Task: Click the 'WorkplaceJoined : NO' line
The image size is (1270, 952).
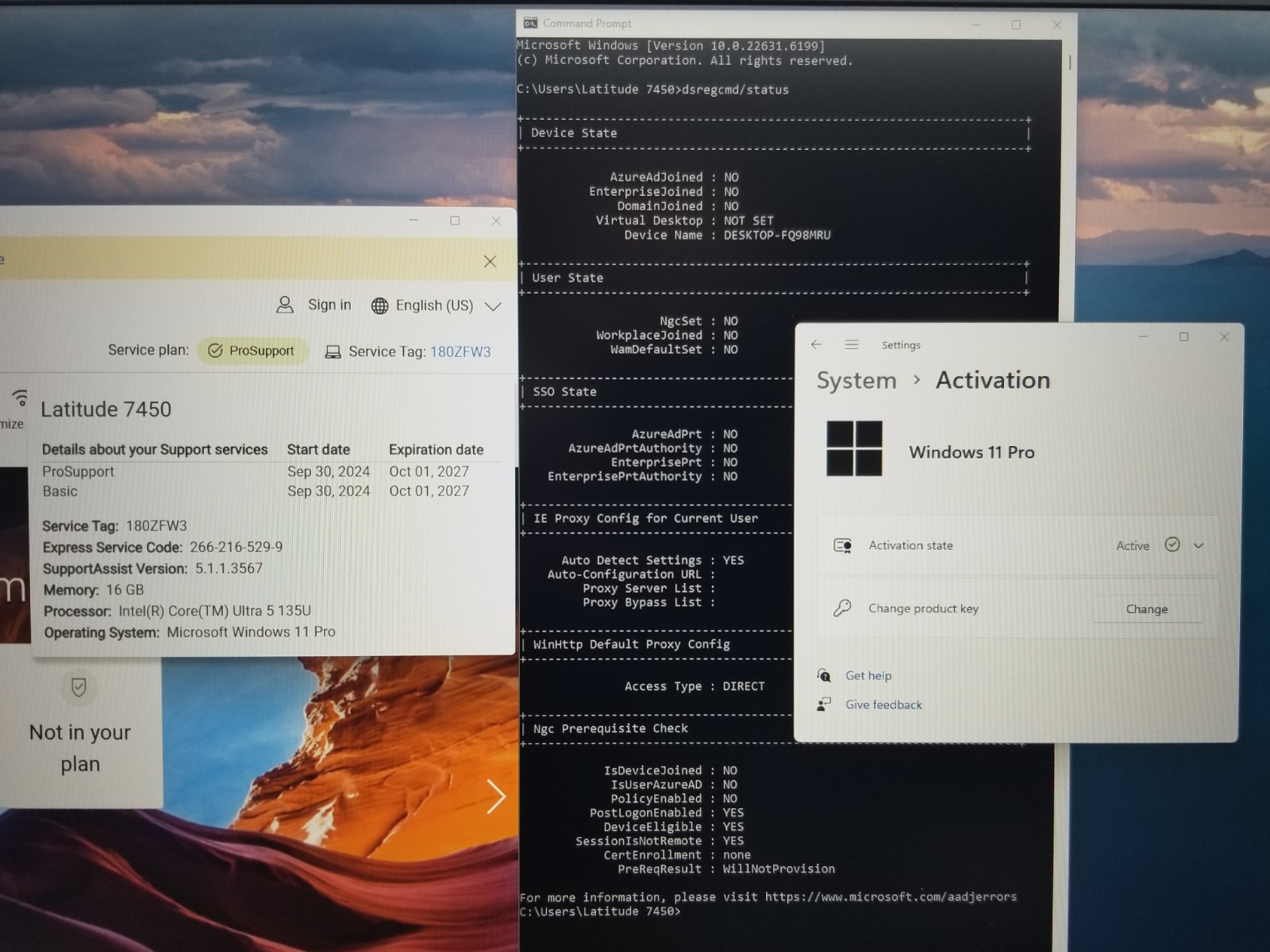Action: [667, 336]
